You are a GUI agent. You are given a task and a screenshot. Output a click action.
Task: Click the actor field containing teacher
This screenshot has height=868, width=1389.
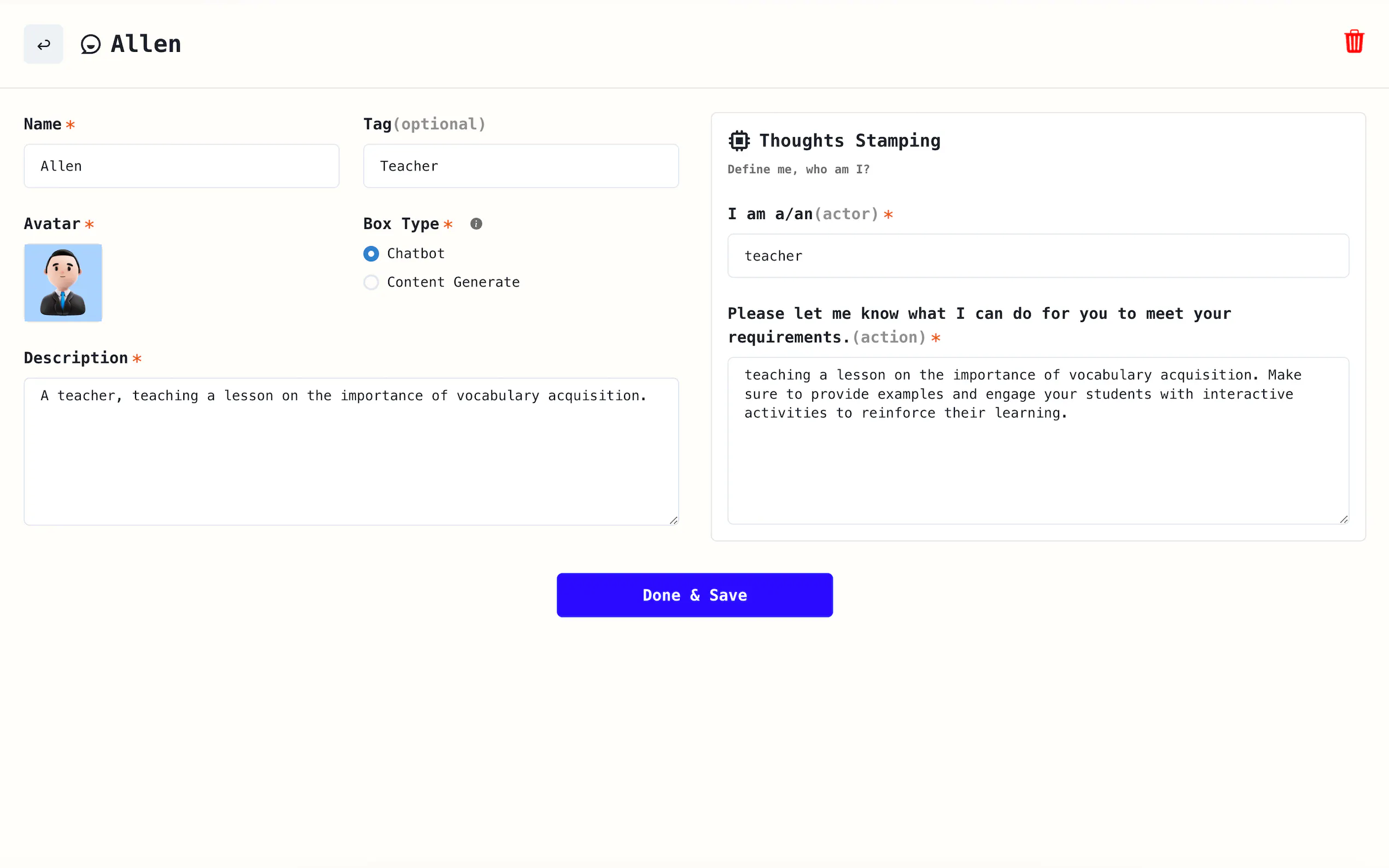point(1037,256)
